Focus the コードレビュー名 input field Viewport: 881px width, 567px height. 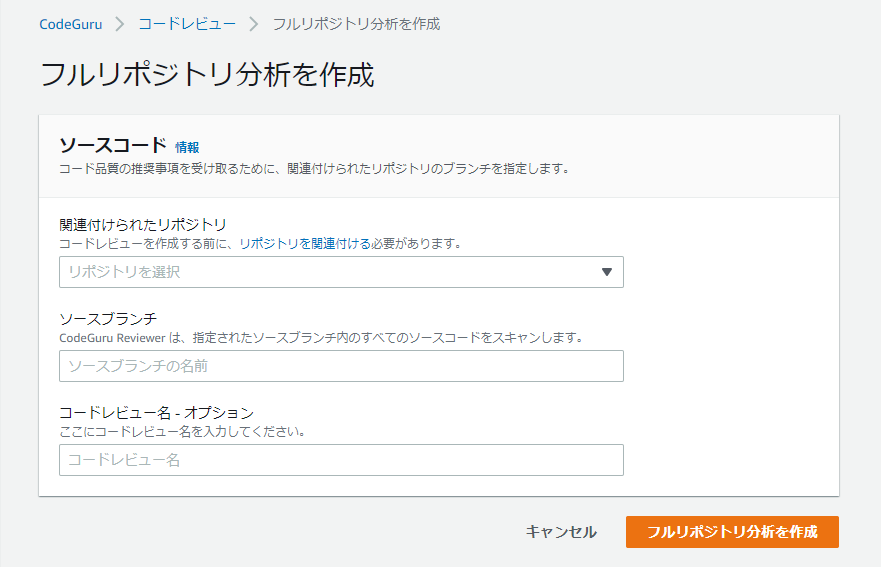[341, 460]
